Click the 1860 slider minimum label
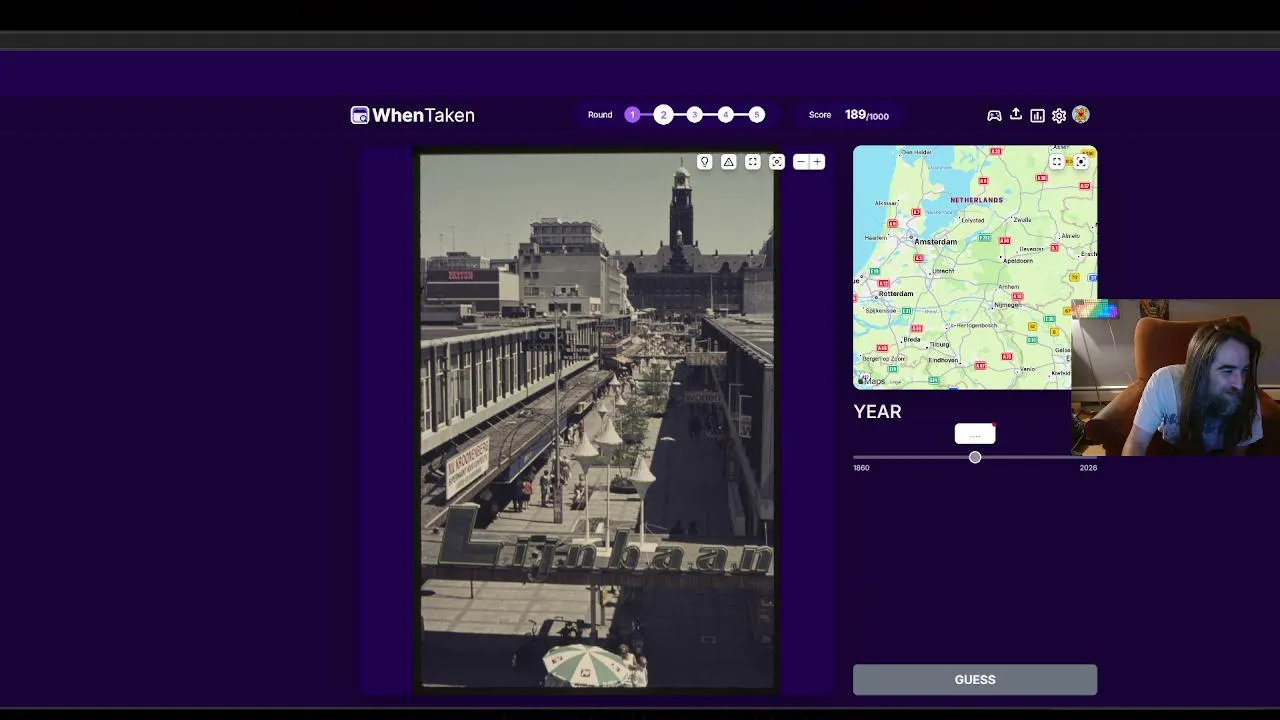 click(861, 468)
